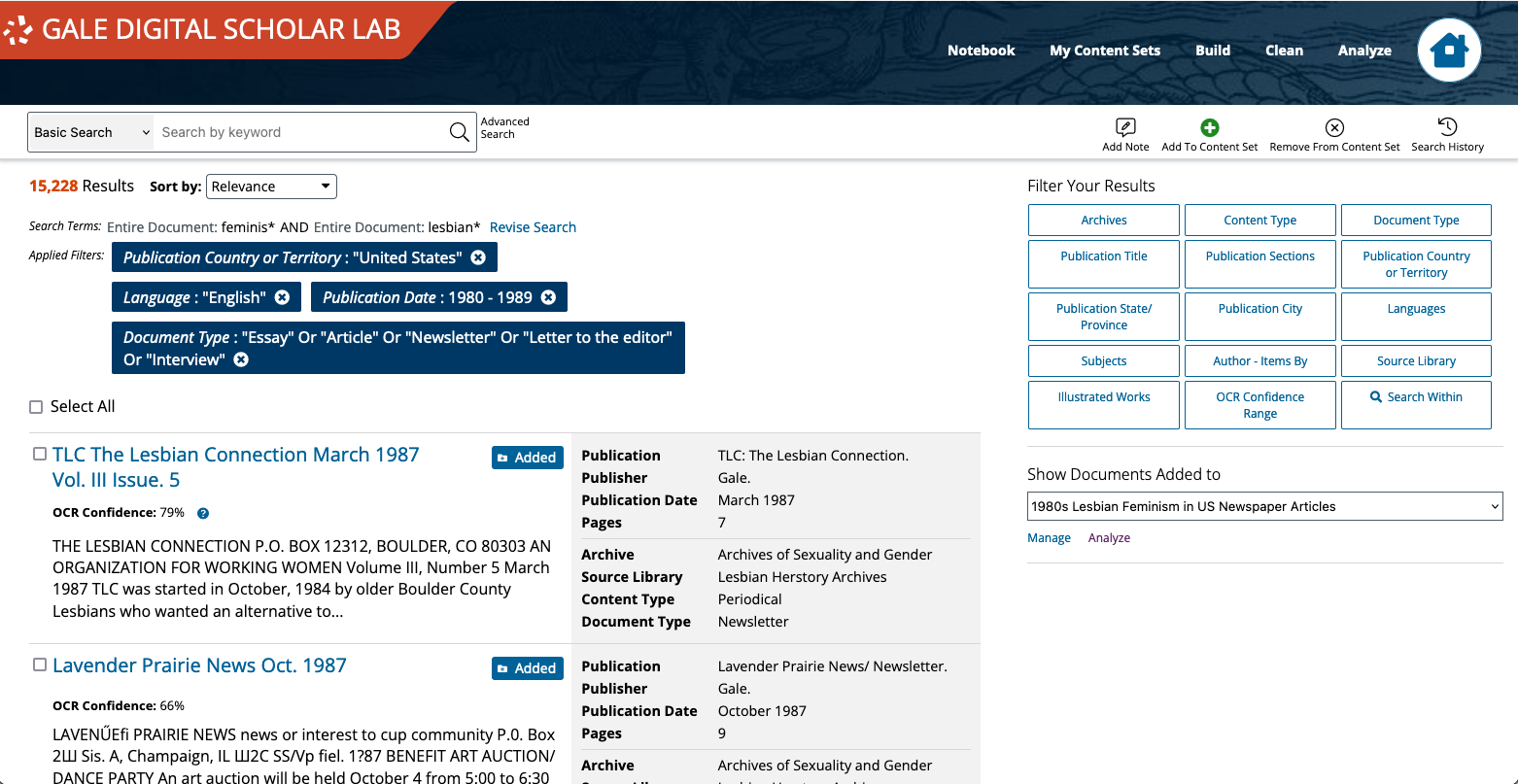Screen dimensions: 1518x784
Task: Filter by Languages
Action: pyautogui.click(x=1416, y=317)
